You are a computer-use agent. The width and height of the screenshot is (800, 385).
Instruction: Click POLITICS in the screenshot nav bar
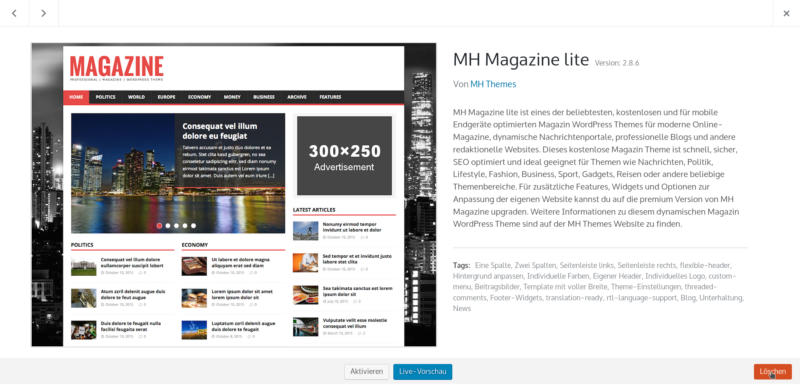(x=106, y=97)
